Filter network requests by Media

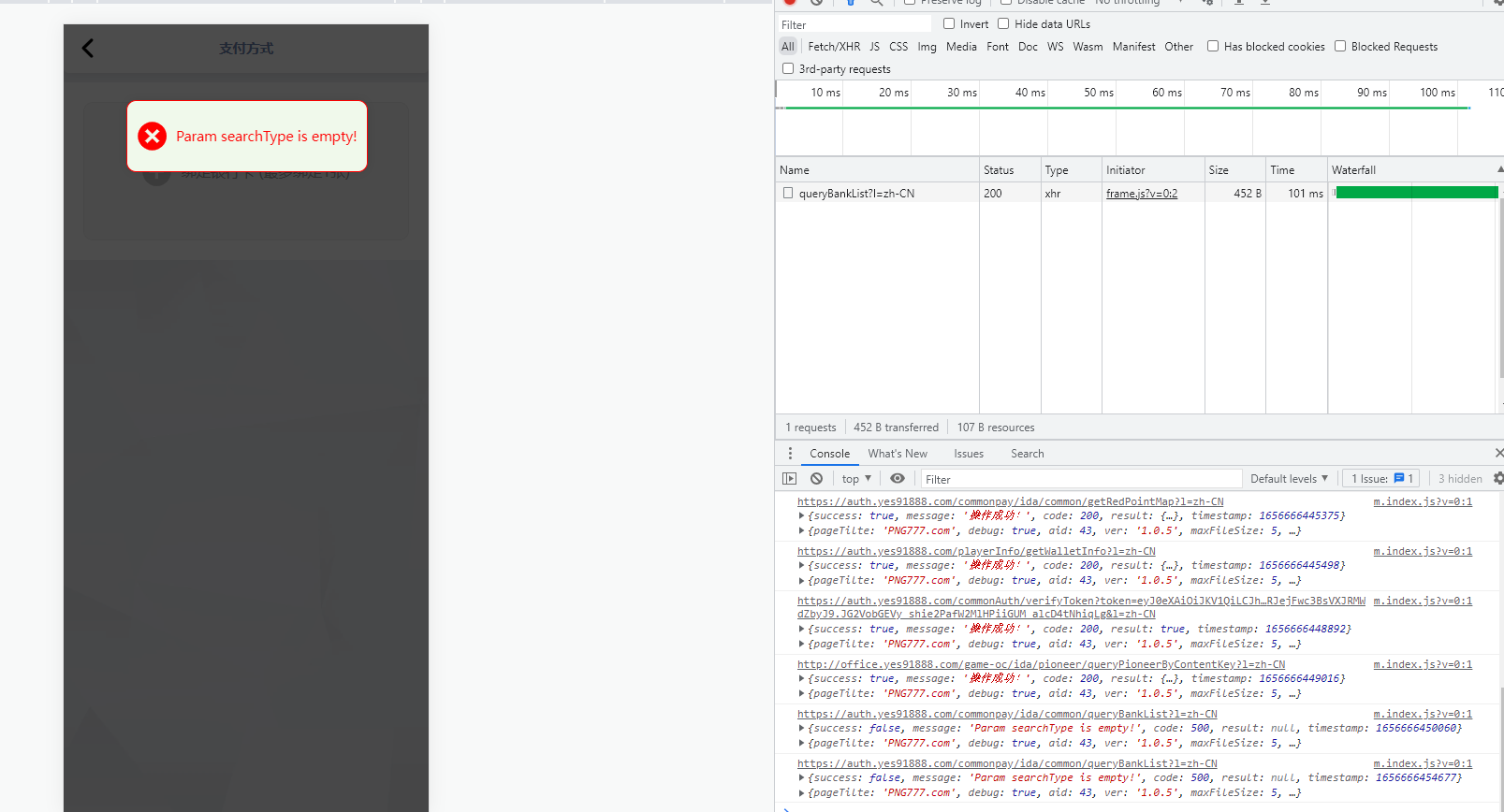tap(961, 47)
